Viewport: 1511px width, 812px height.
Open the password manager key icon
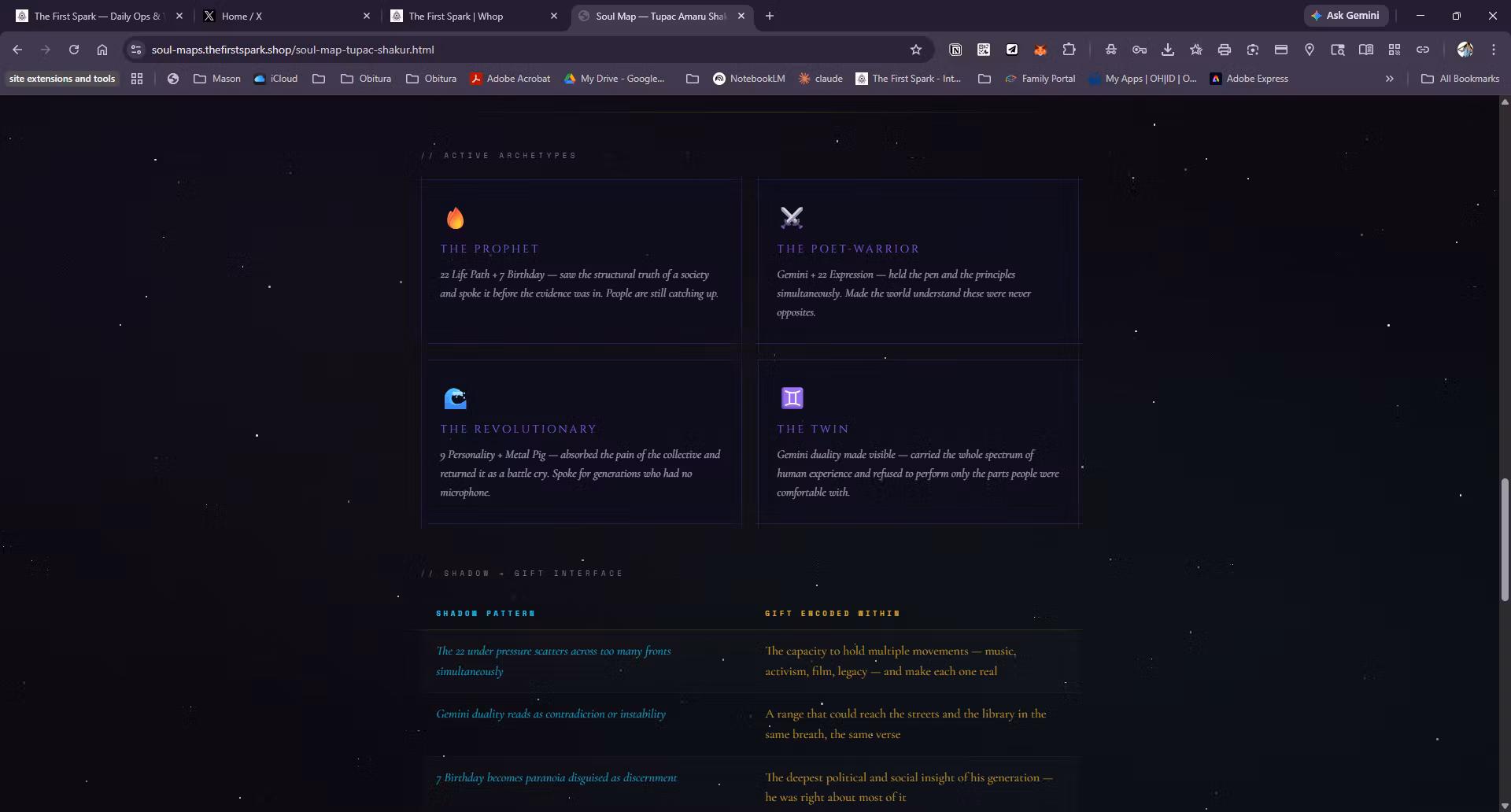point(1140,50)
